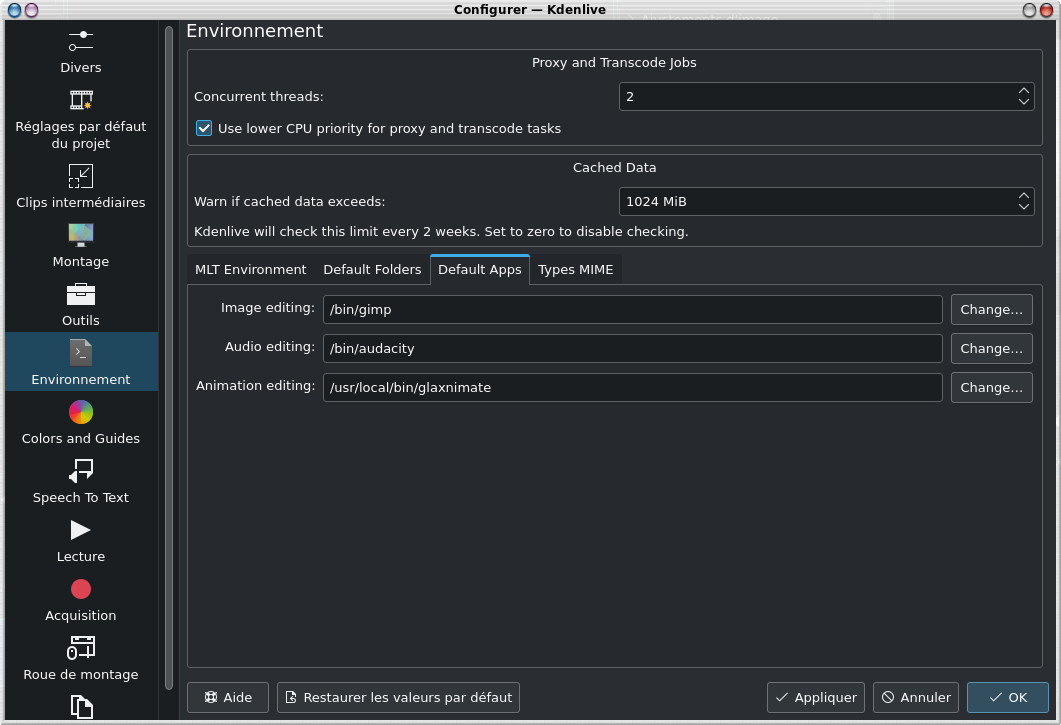Select the partially visible documents icon below Roue de montage
This screenshot has height=725, width=1061.
tap(81, 707)
